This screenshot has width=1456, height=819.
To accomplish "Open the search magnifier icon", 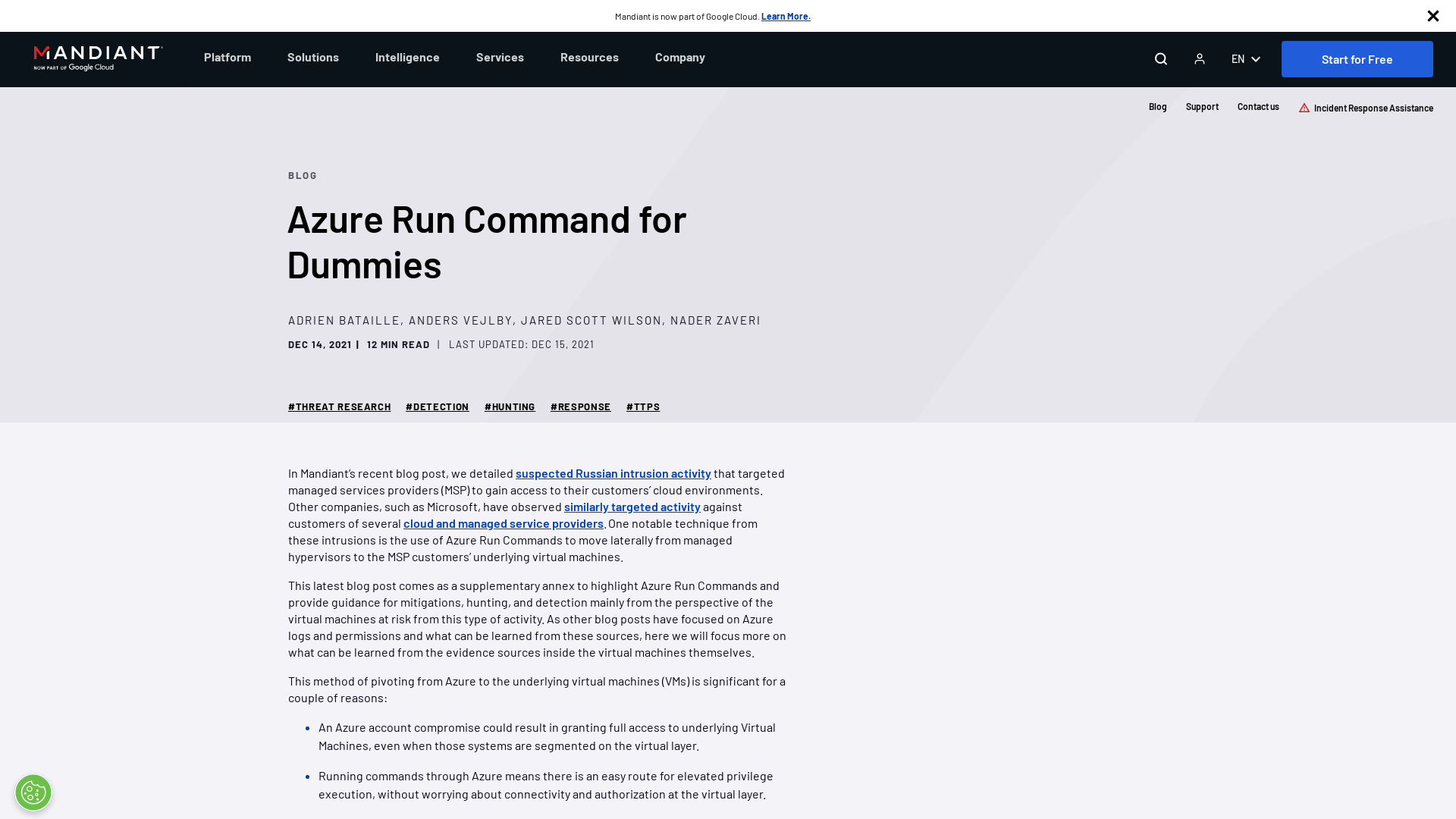I will tap(1160, 59).
